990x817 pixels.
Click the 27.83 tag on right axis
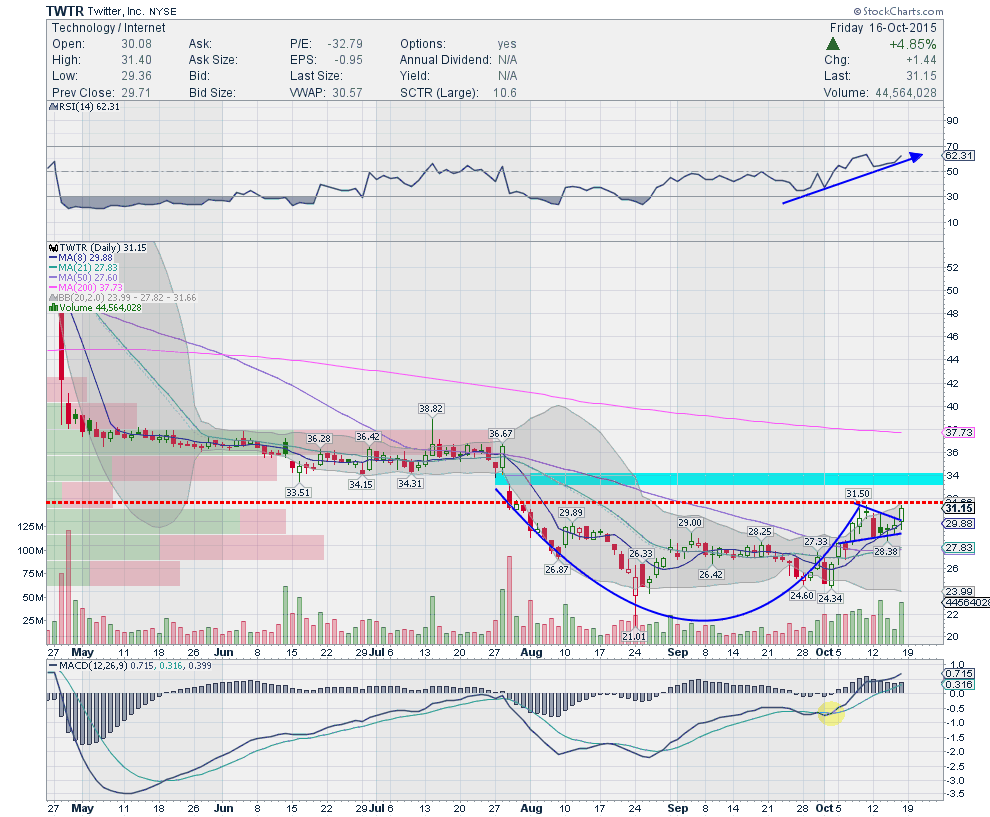click(958, 547)
